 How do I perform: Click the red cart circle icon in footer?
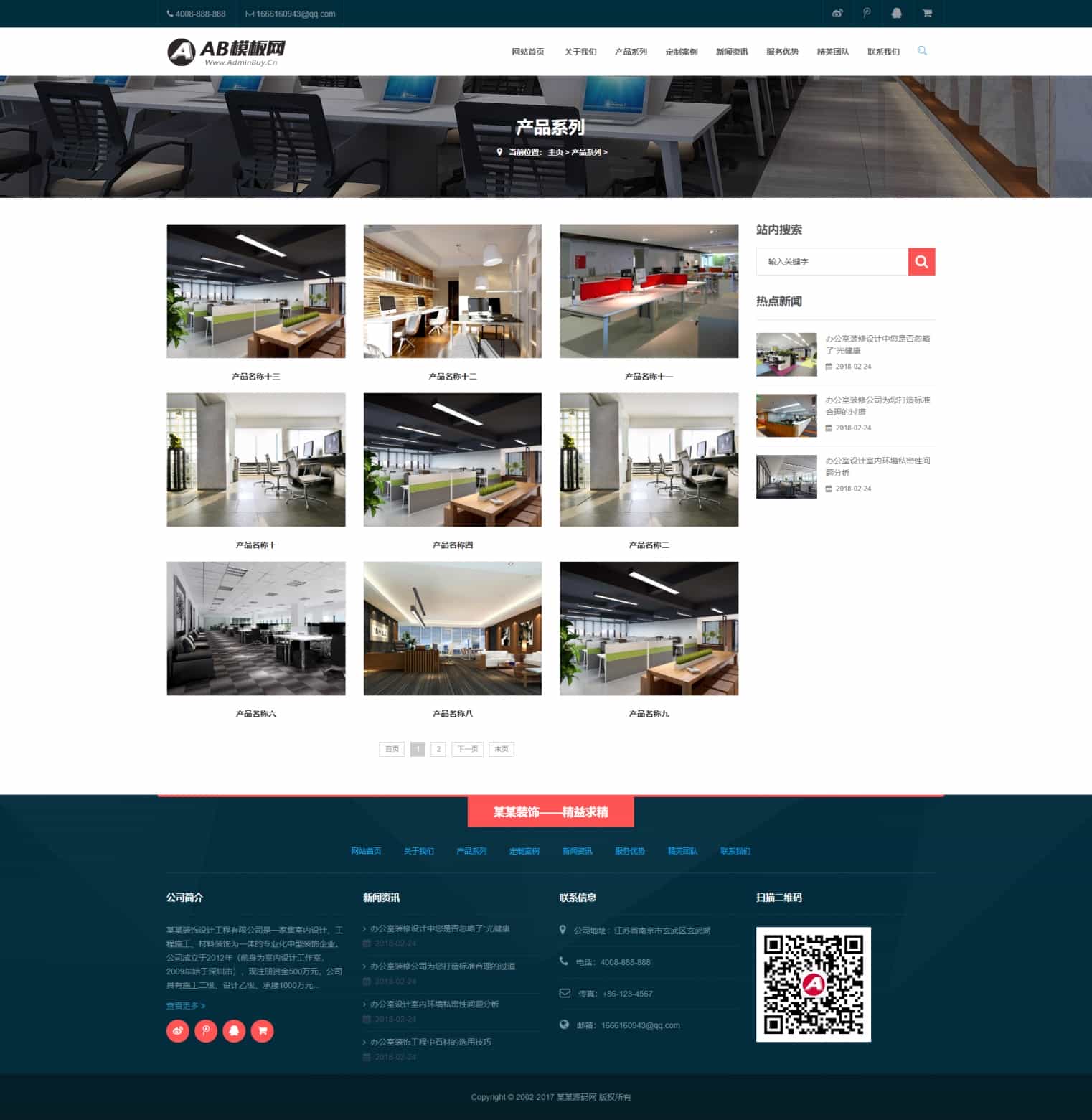point(263,1031)
